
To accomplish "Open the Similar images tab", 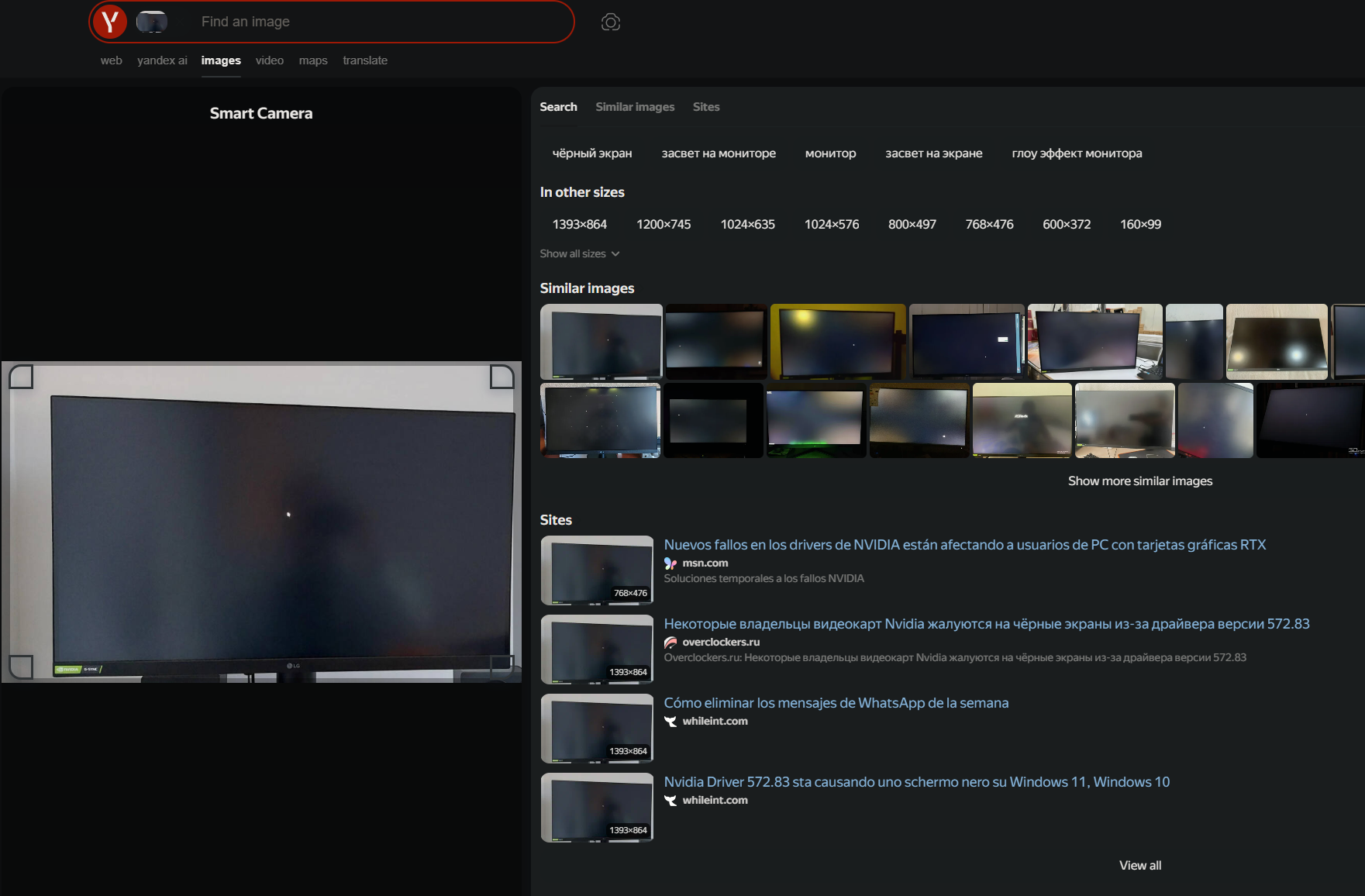I will pyautogui.click(x=635, y=107).
